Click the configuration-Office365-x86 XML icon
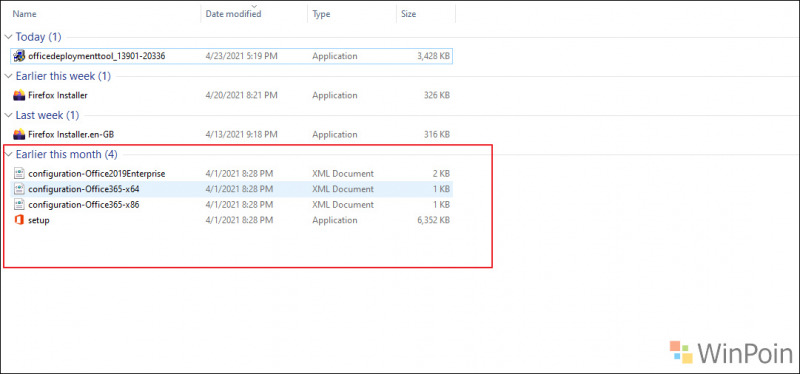Screen dimensions: 800x374 tap(19, 205)
